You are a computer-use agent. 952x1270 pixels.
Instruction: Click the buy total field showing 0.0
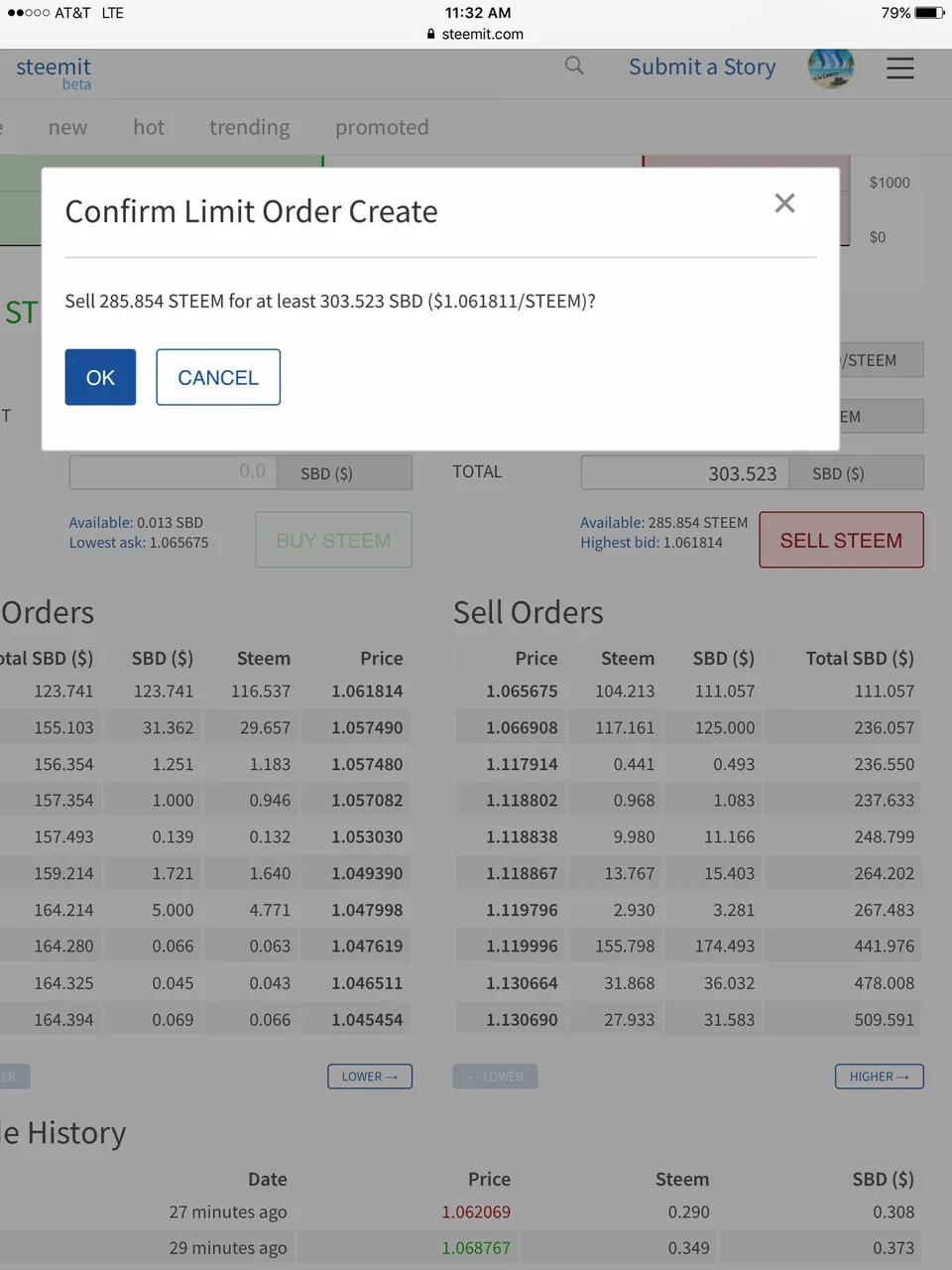coord(174,472)
